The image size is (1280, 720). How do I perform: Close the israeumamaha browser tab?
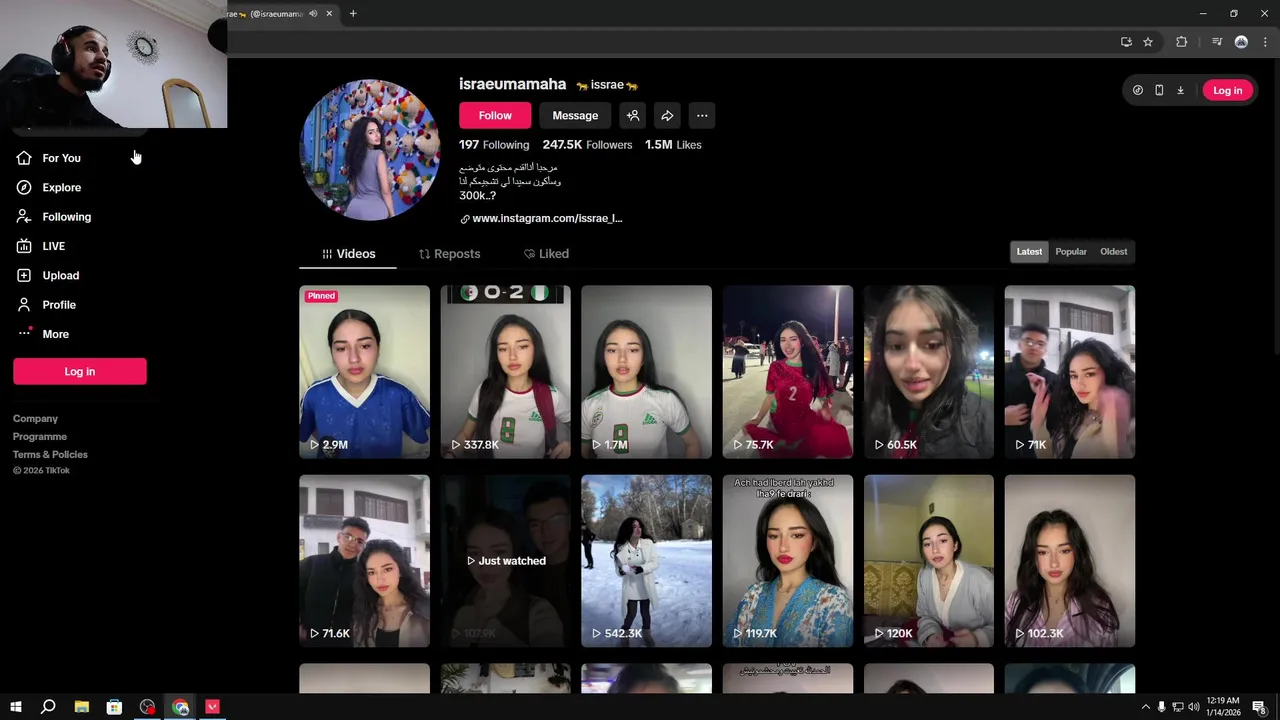[329, 13]
